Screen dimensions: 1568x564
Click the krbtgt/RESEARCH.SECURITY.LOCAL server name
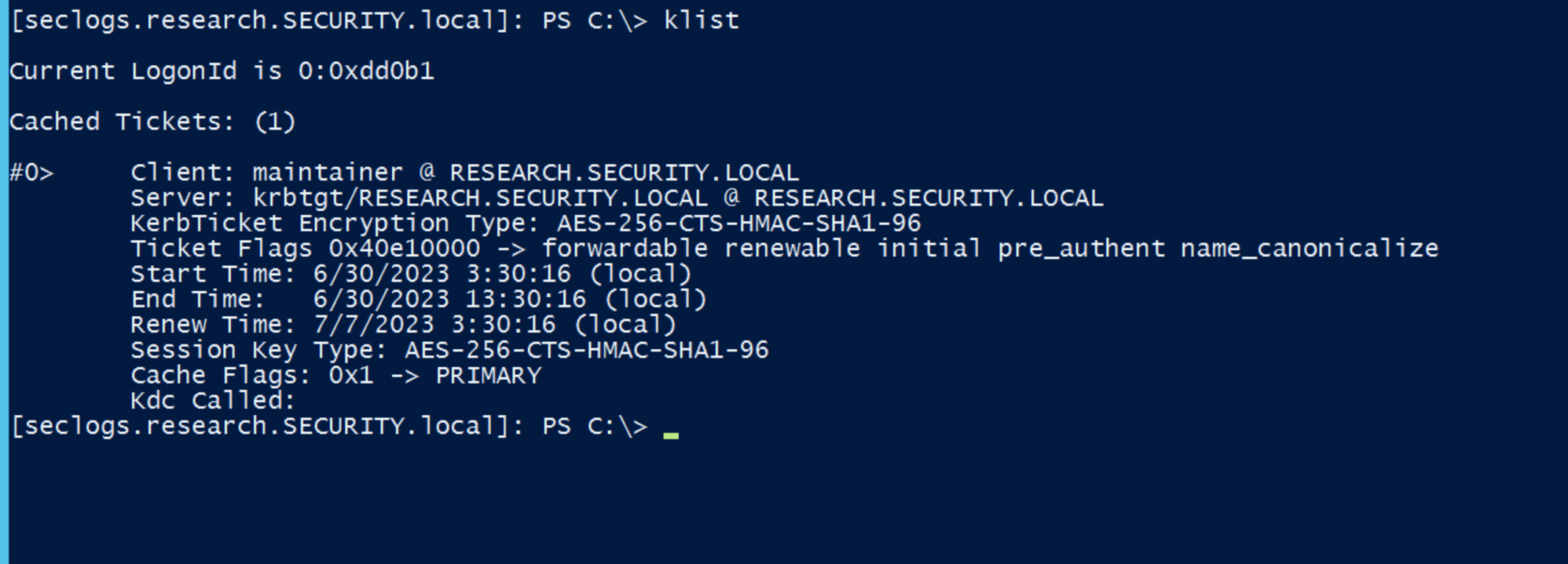click(479, 198)
